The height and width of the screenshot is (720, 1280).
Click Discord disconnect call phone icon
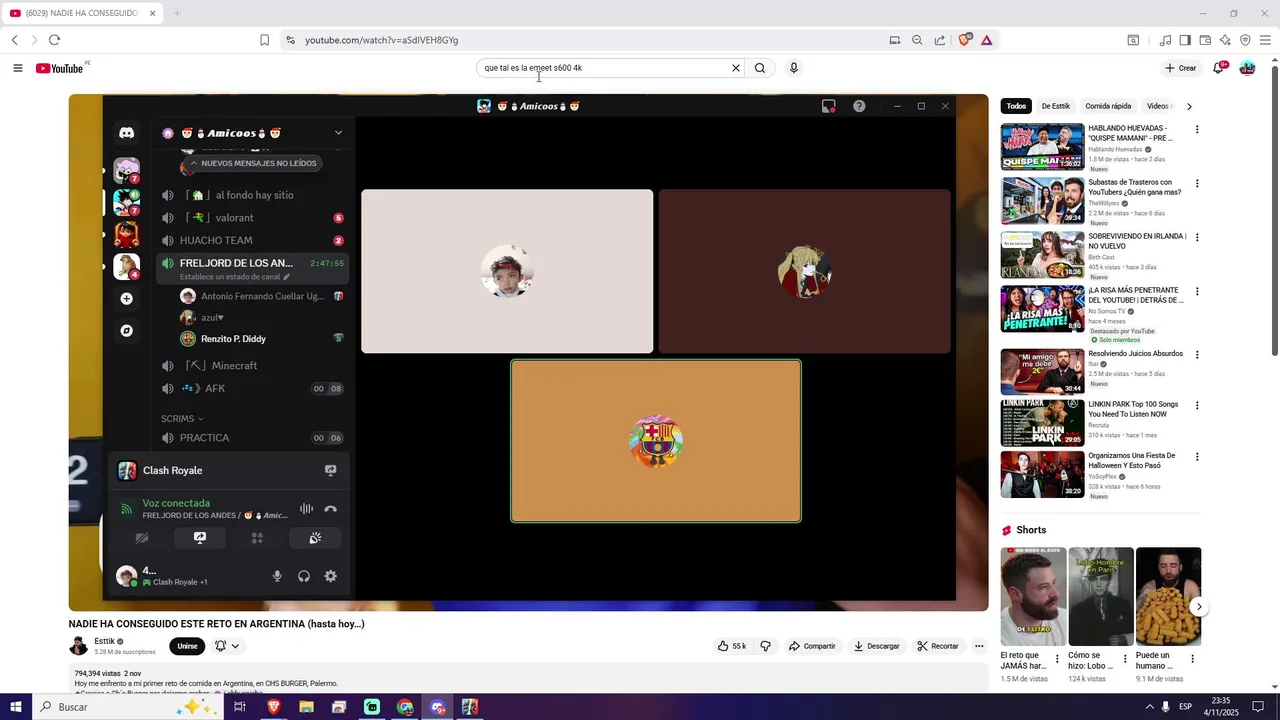[x=331, y=509]
